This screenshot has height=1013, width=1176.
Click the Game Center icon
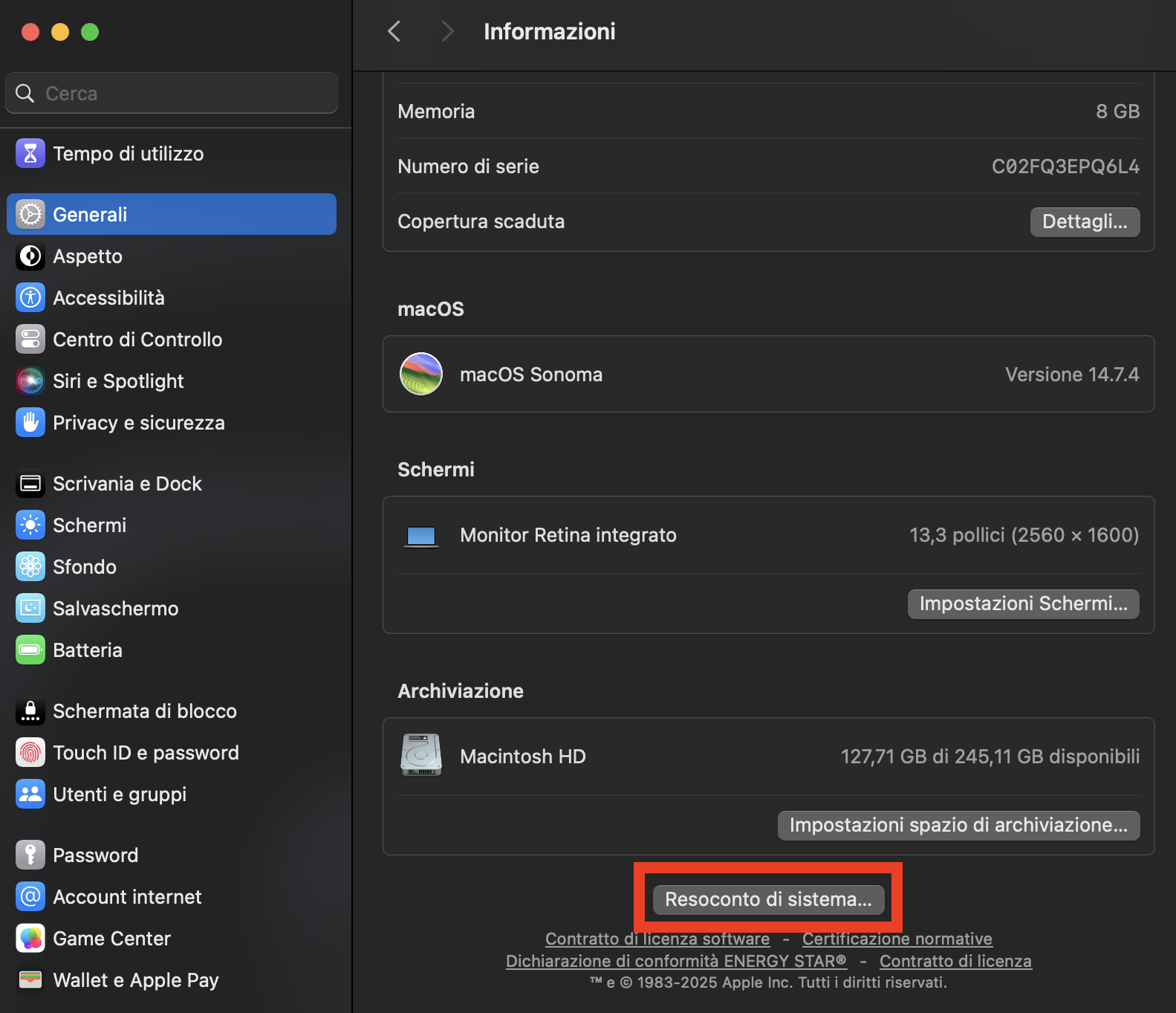(30, 939)
